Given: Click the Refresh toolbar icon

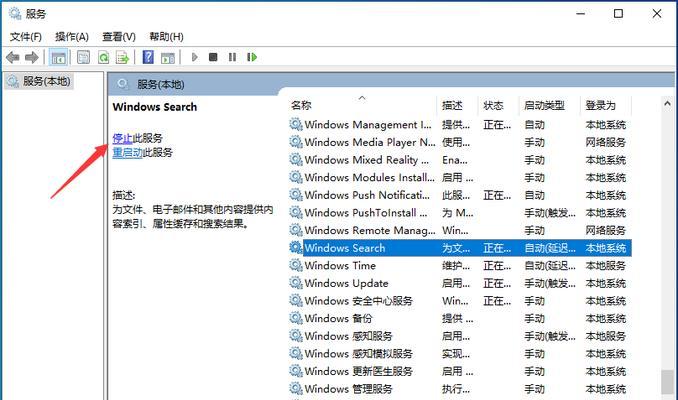Looking at the screenshot, I should tap(103, 57).
